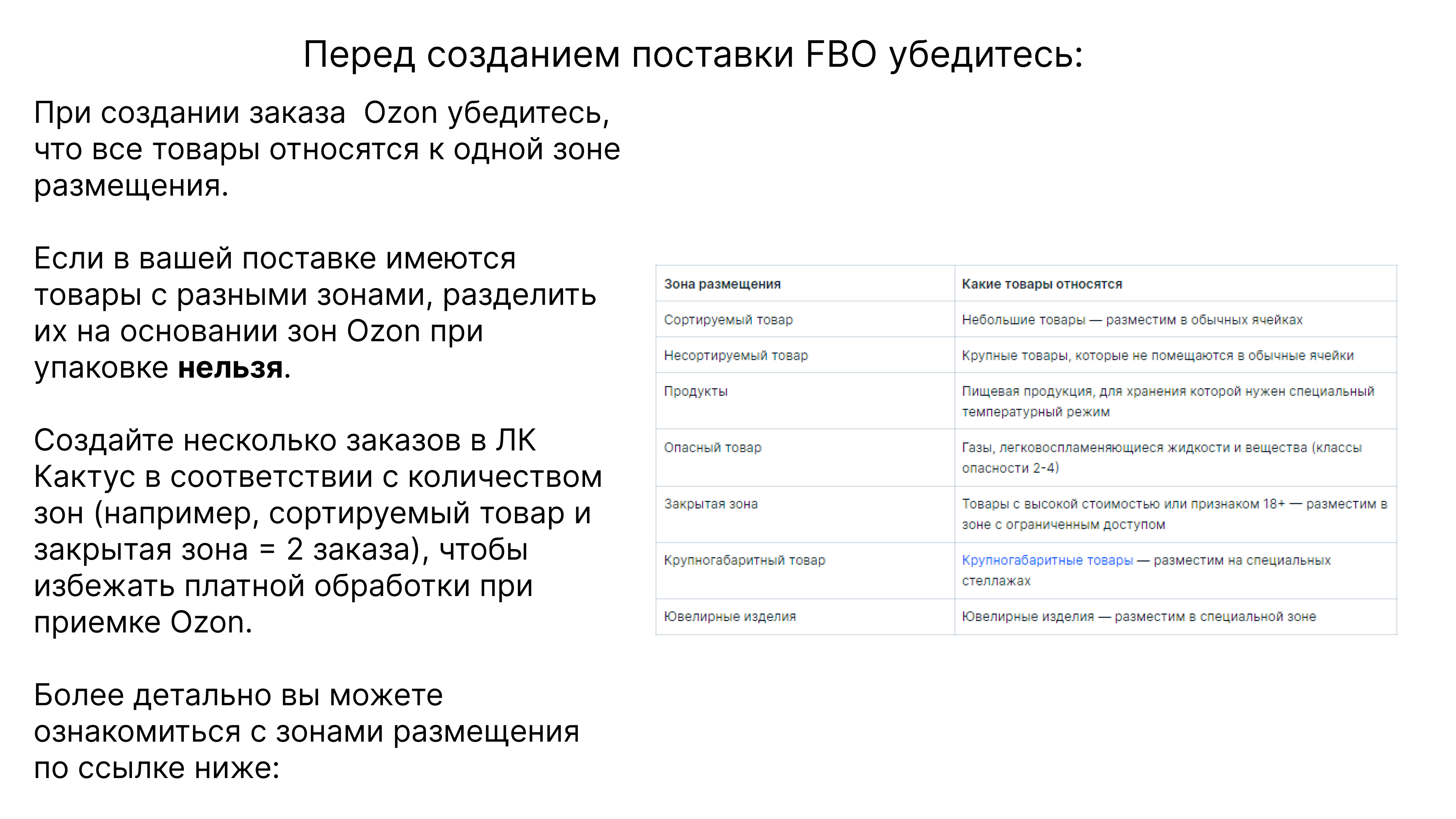The width and height of the screenshot is (1456, 819).
Task: Click the 'Опасный товар' zone cell
Action: point(712,448)
